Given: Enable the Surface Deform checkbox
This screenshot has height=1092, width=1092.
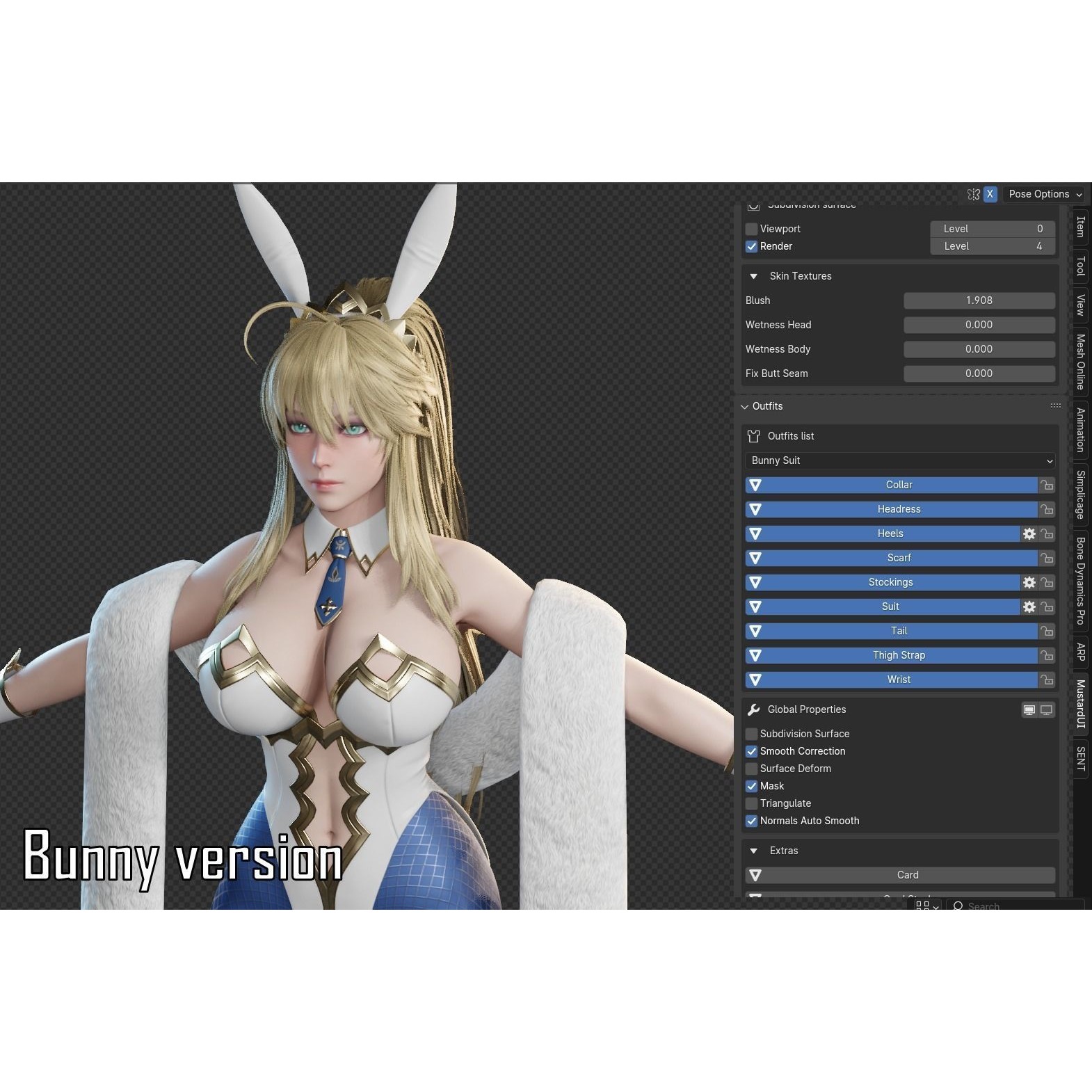Looking at the screenshot, I should click(751, 769).
